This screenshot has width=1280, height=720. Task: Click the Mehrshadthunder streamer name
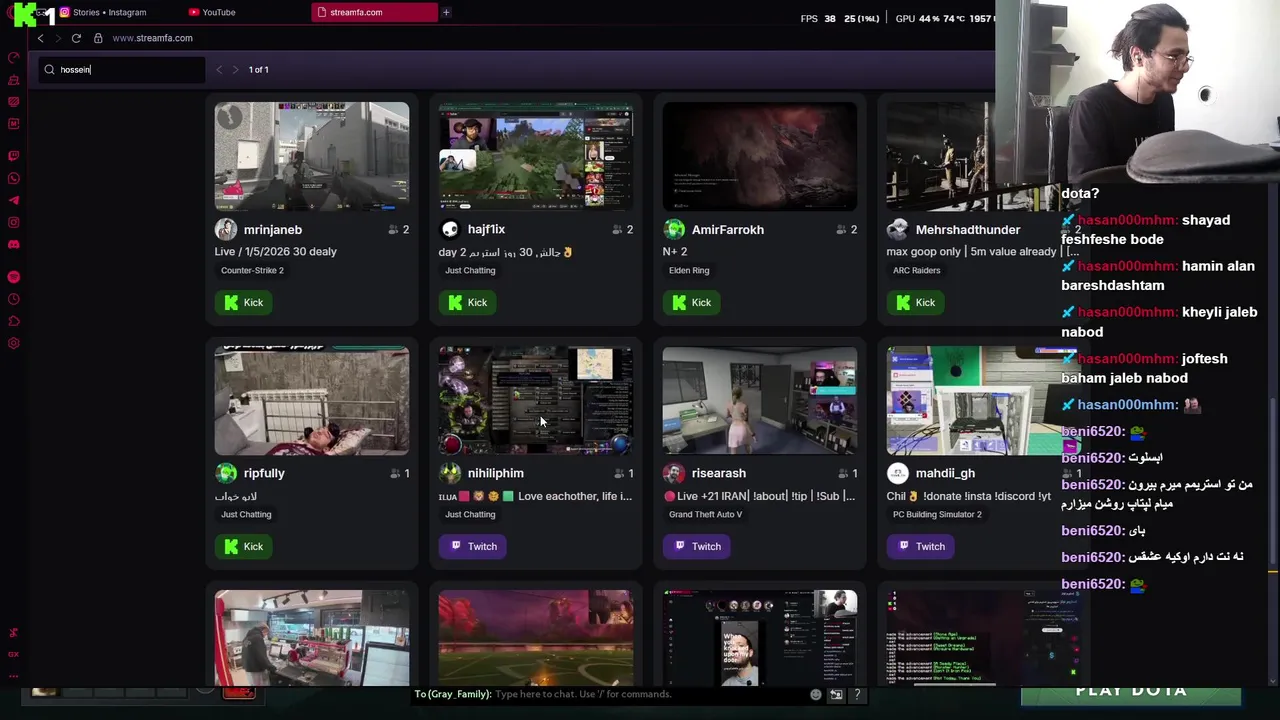coord(968,230)
